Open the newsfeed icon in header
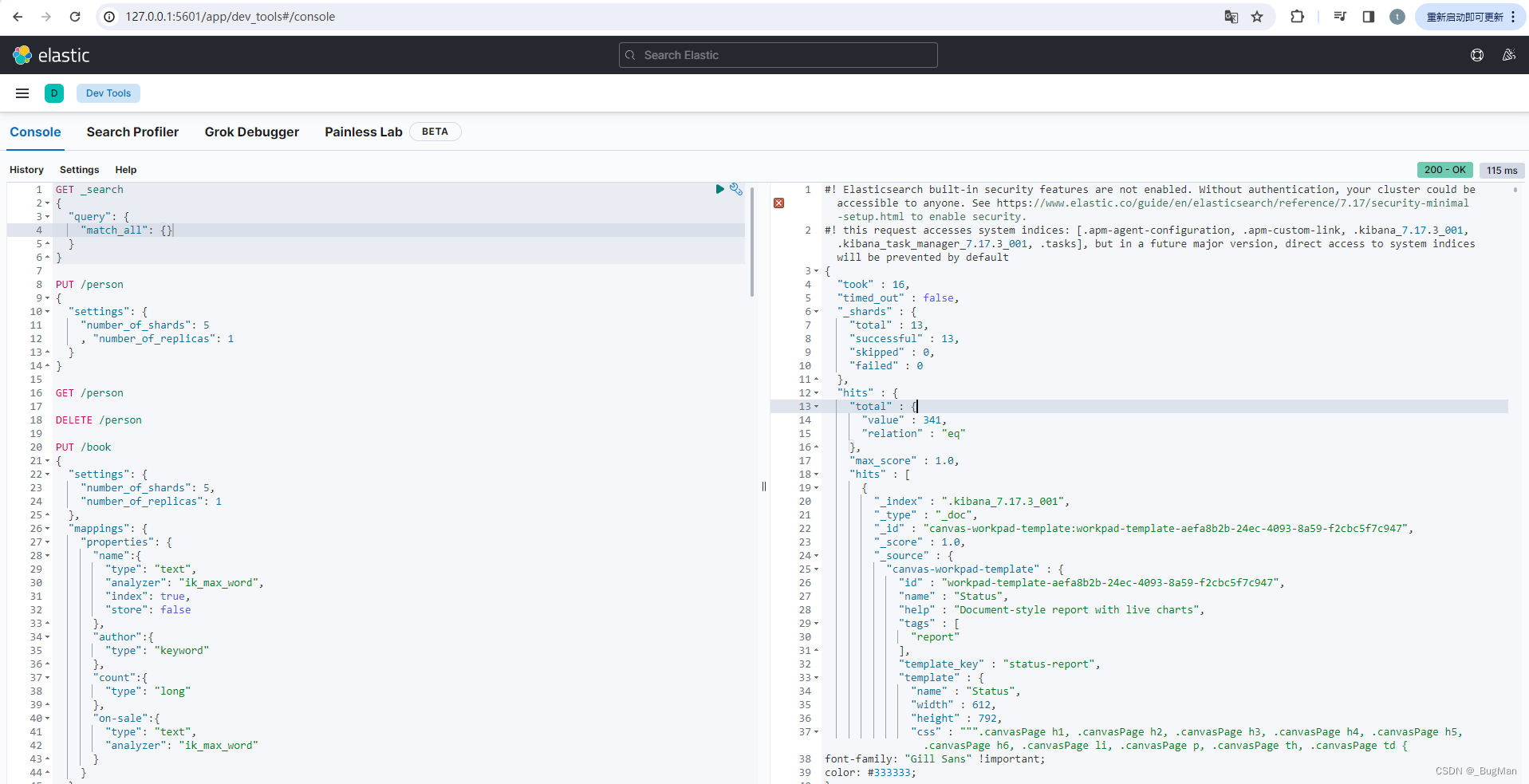 click(x=1508, y=55)
